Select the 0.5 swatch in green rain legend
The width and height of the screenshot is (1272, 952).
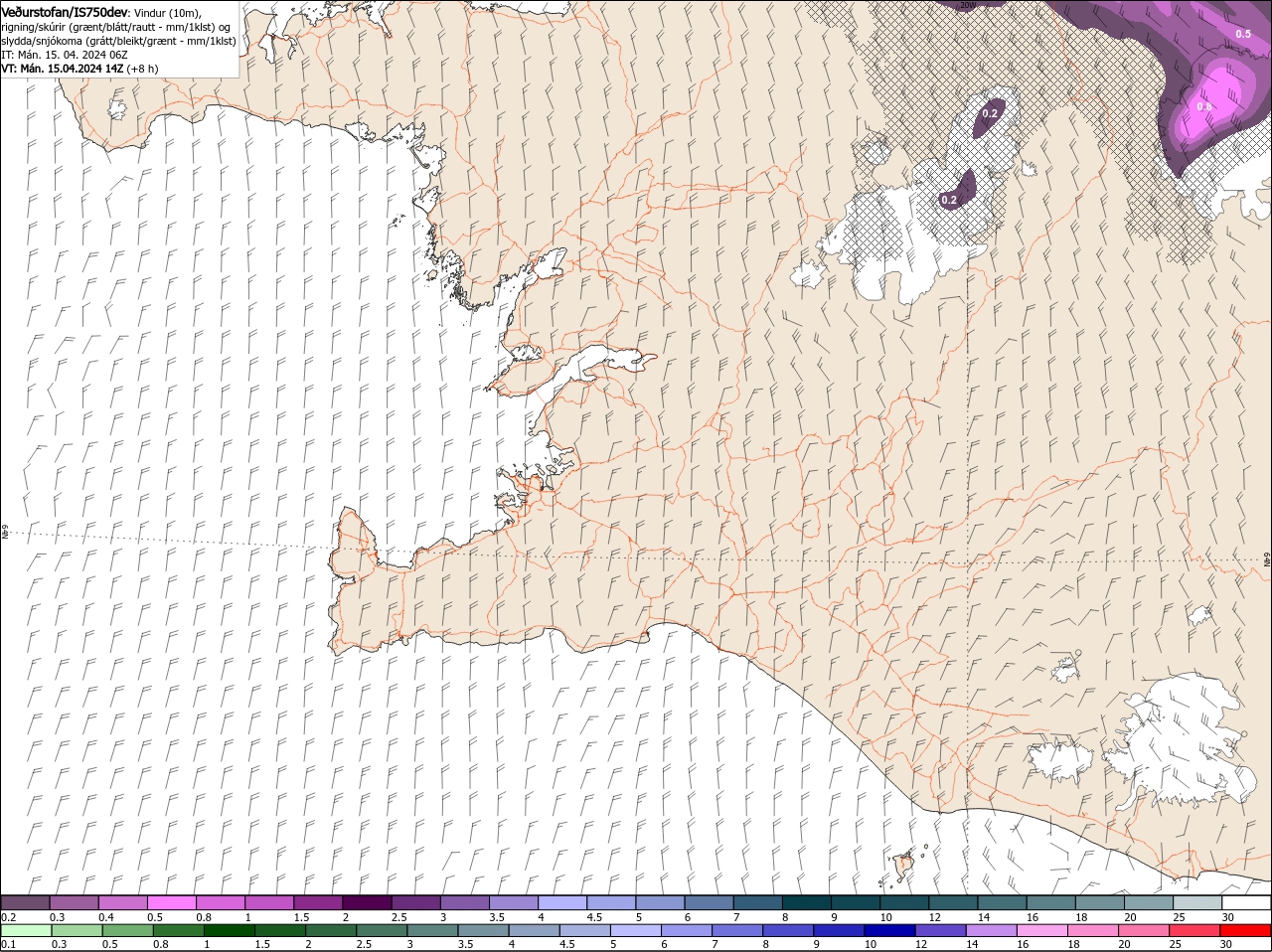pos(129,930)
